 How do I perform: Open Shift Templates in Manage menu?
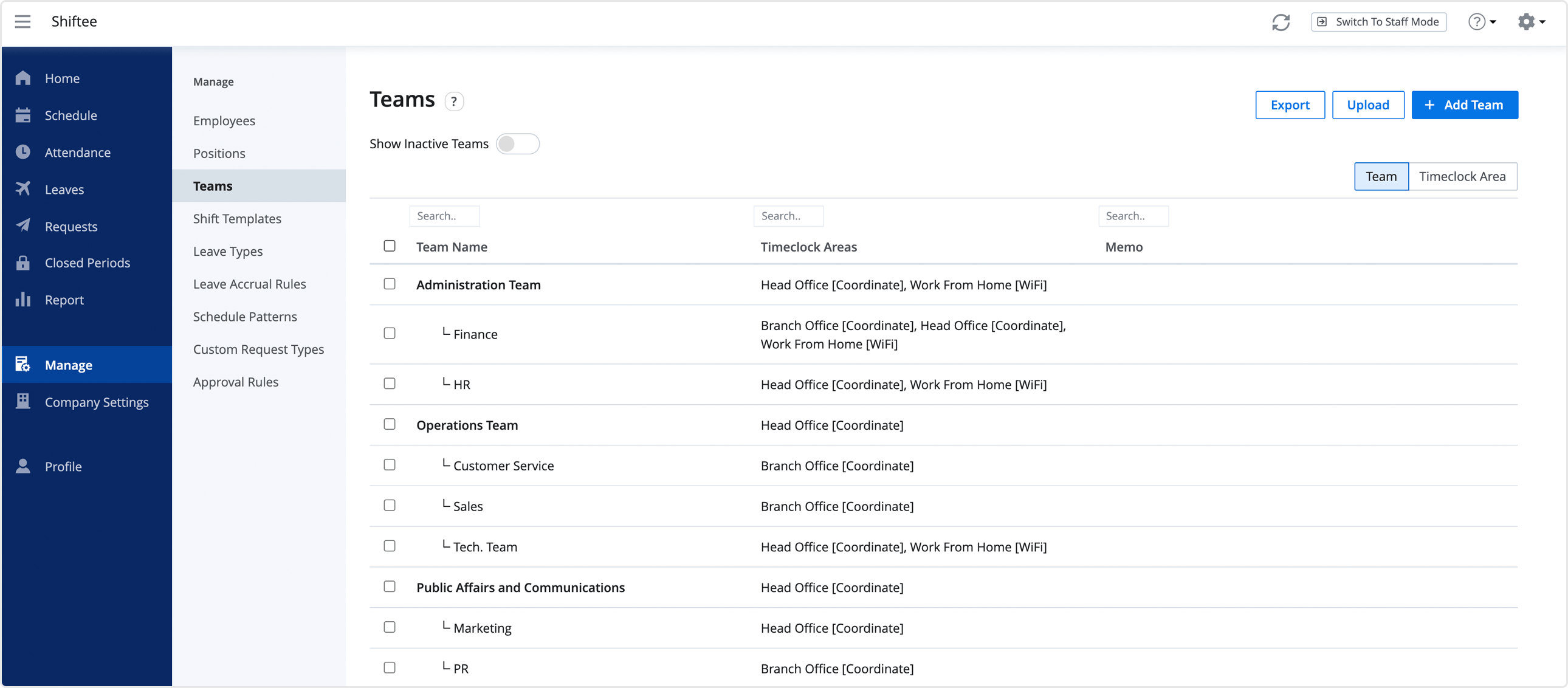click(237, 219)
